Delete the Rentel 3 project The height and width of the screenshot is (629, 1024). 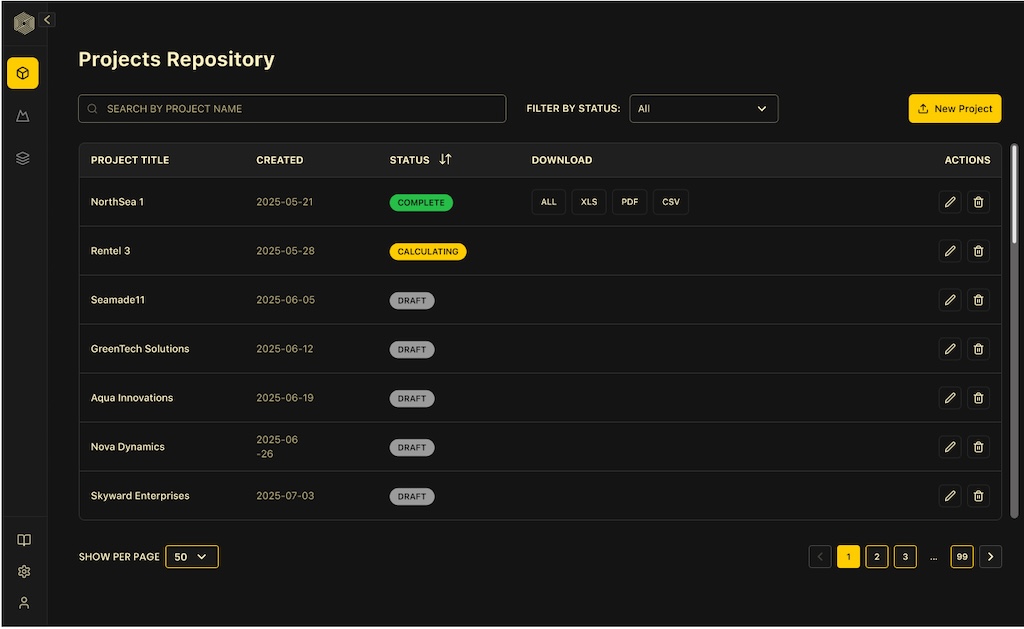(x=978, y=251)
